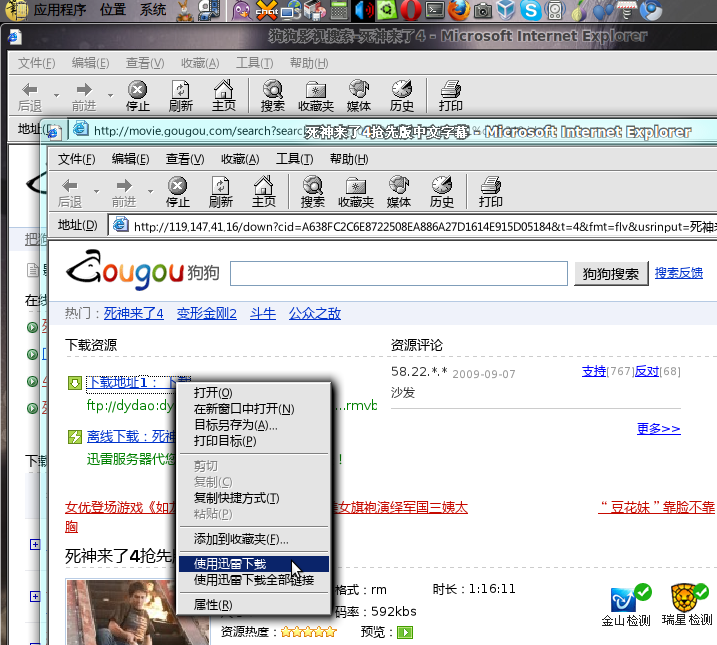Open 工具 menu in front IE window
The image size is (717, 645).
[x=294, y=159]
